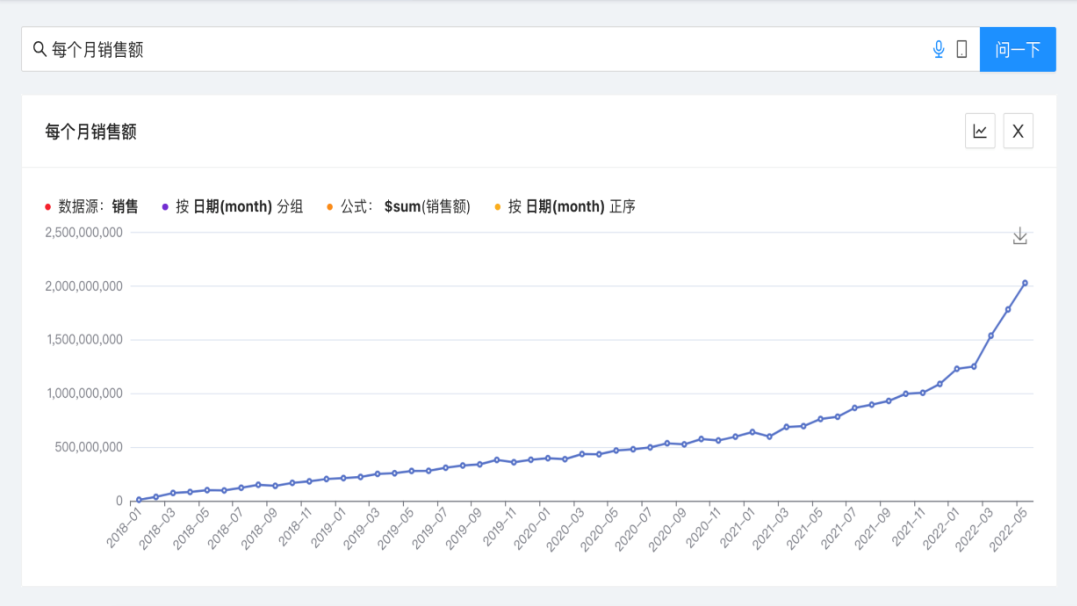Click the 每个月销售额 chart title
Viewport: 1077px width, 606px height.
tap(91, 132)
